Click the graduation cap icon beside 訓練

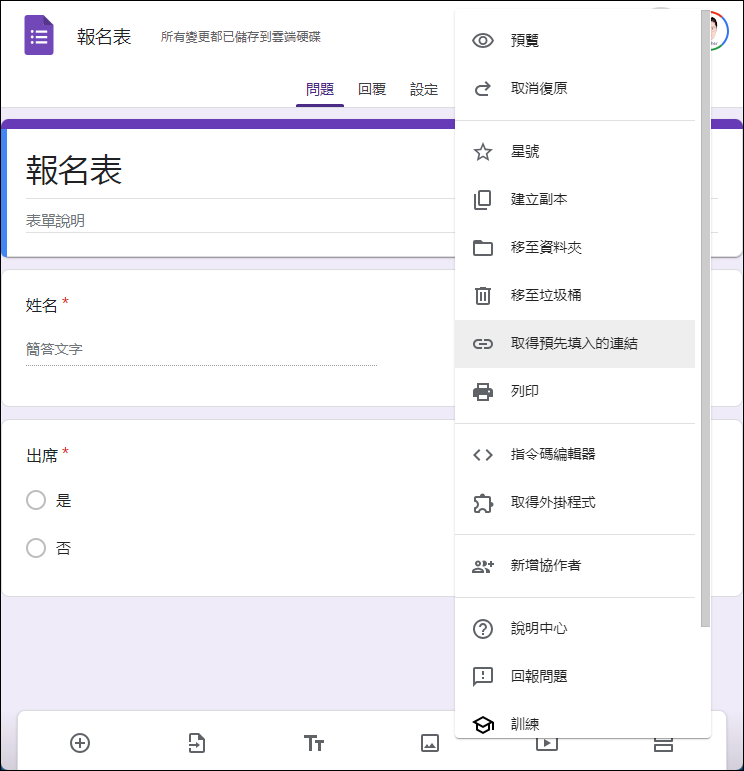tap(482, 724)
